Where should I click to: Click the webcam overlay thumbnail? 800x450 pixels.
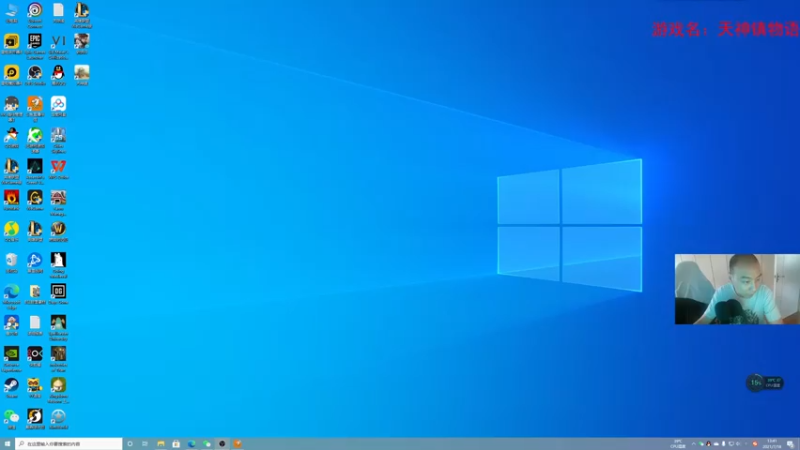coord(737,289)
